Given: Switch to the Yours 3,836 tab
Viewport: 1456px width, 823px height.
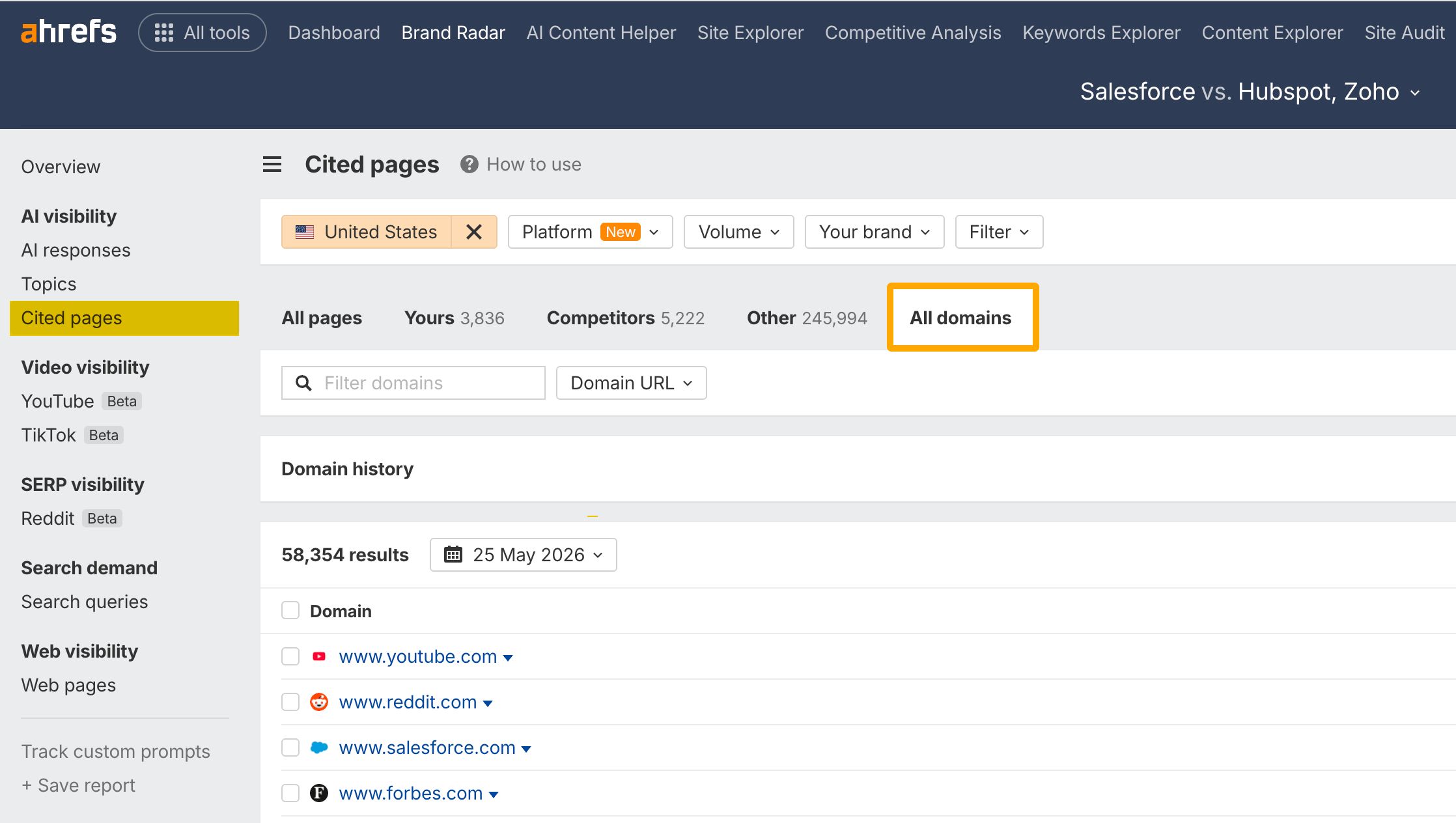Looking at the screenshot, I should [x=455, y=318].
